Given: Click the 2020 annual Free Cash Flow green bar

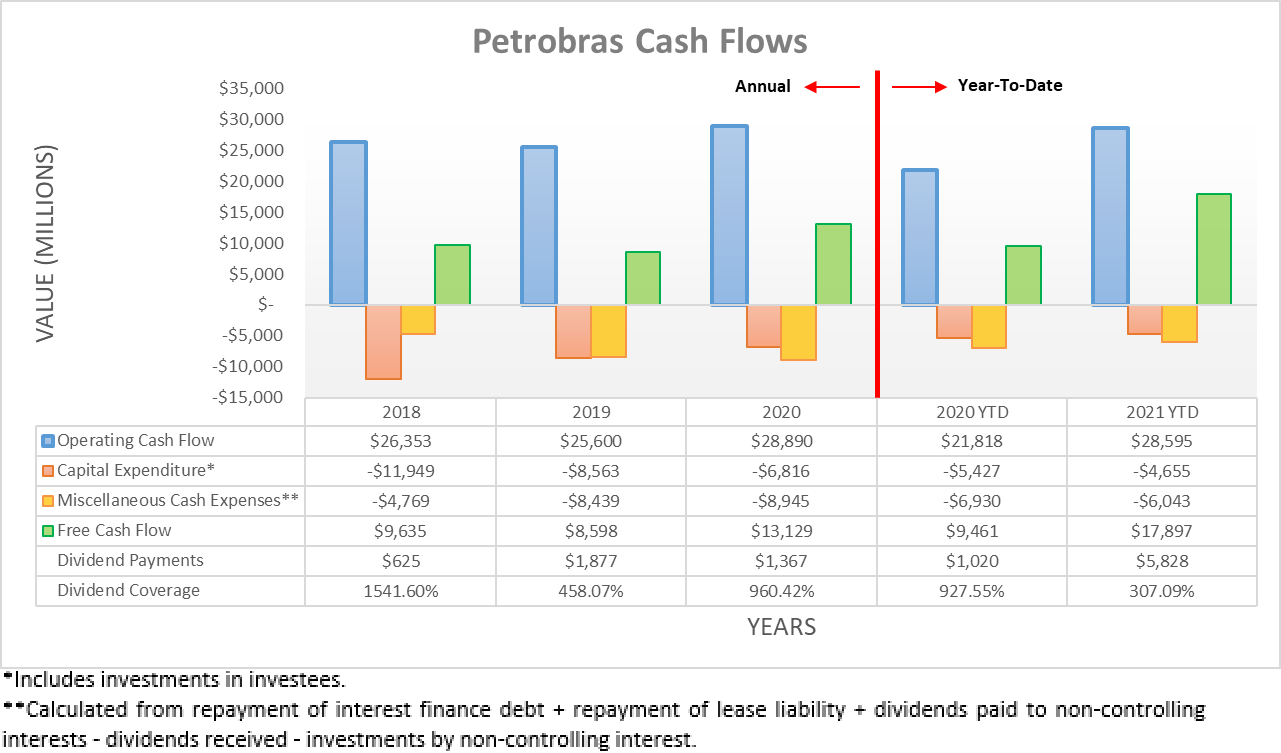Looking at the screenshot, I should click(x=833, y=264).
